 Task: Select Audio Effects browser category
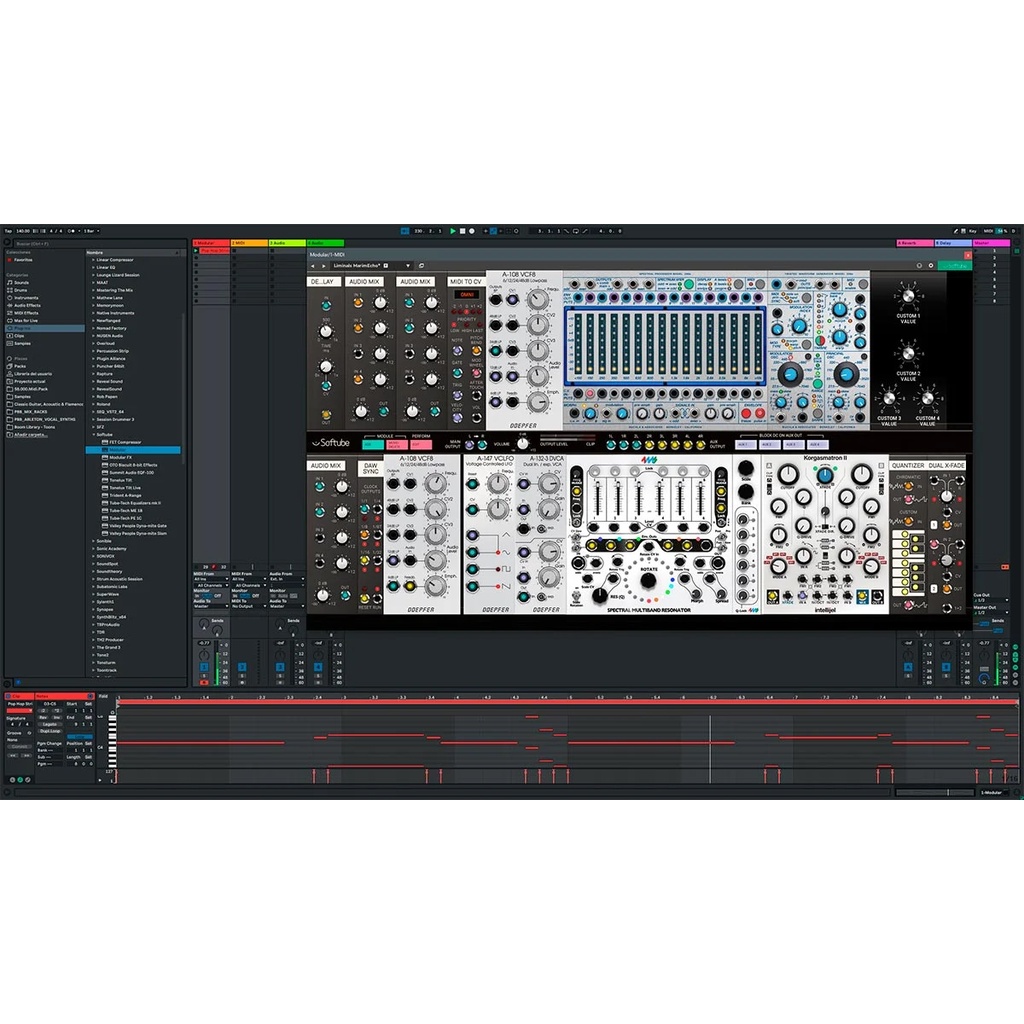pos(27,305)
